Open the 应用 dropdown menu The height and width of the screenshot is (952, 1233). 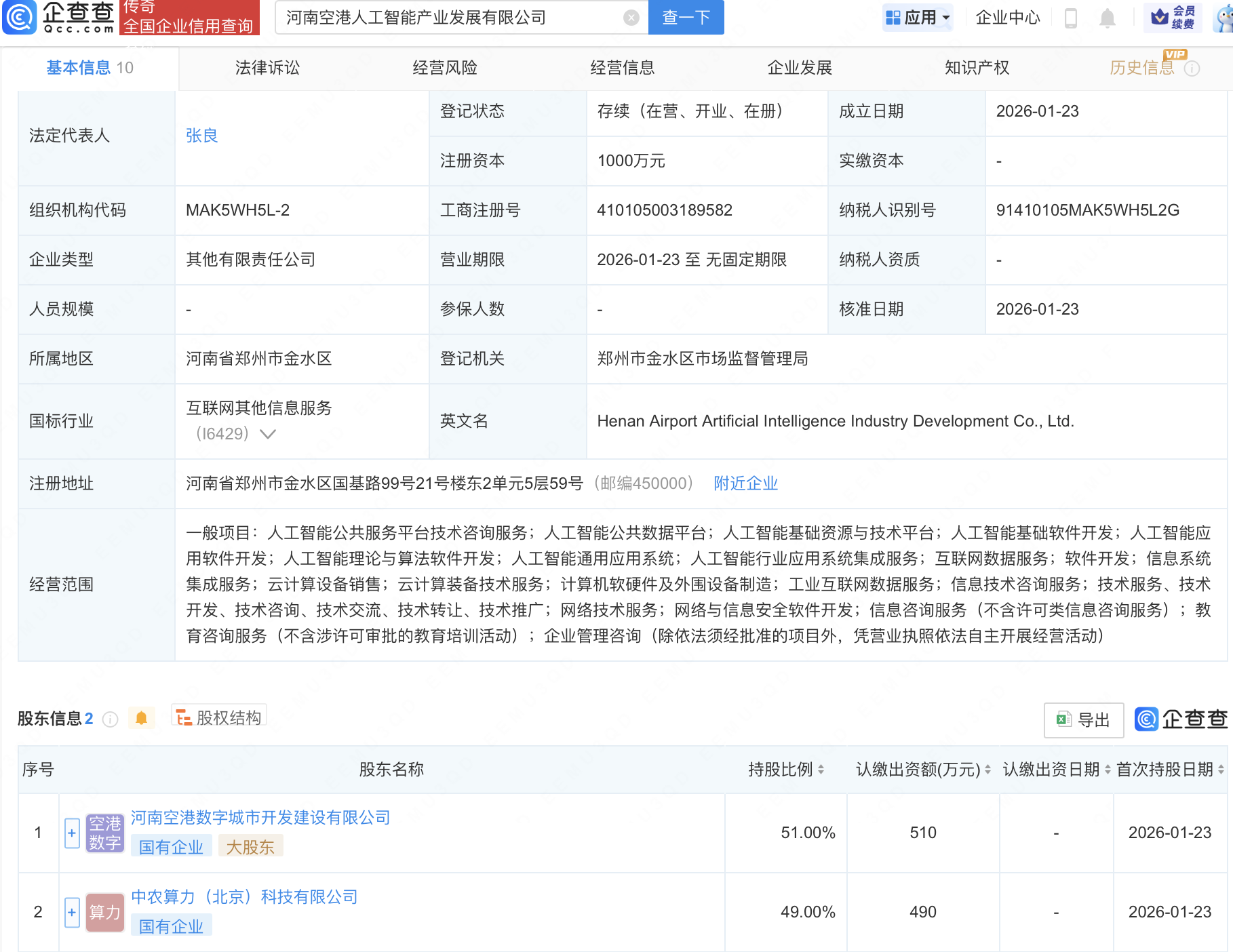[919, 18]
